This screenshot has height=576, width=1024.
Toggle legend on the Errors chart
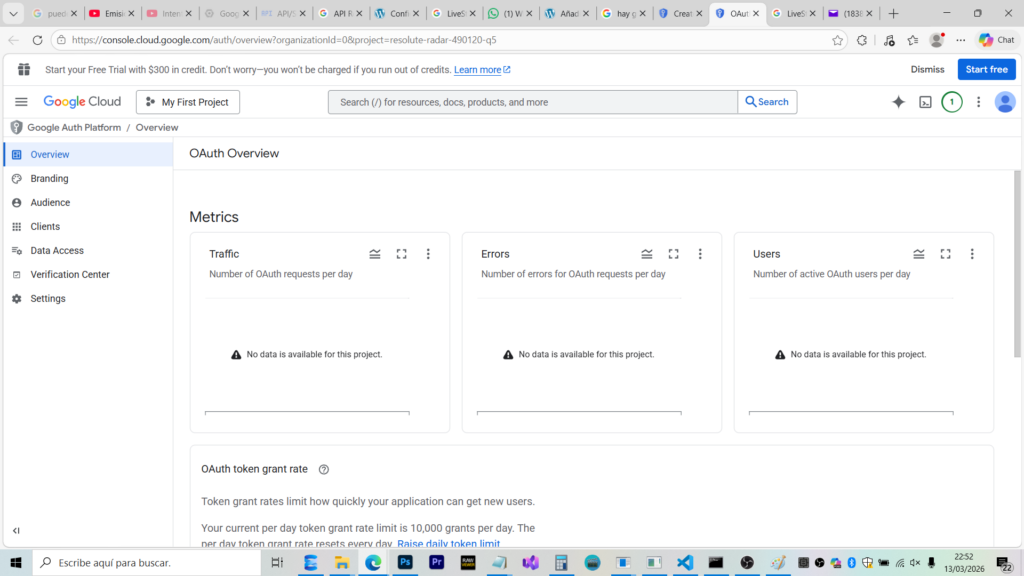pos(647,254)
